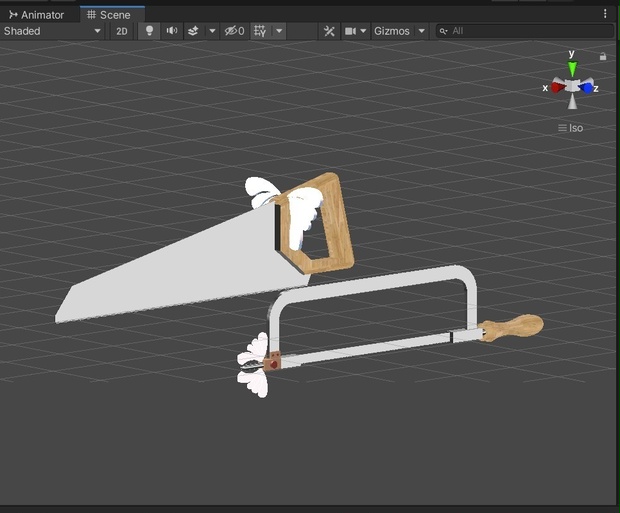Viewport: 620px width, 513px height.
Task: Toggle scene lighting with the lightbulb icon
Action: (149, 31)
